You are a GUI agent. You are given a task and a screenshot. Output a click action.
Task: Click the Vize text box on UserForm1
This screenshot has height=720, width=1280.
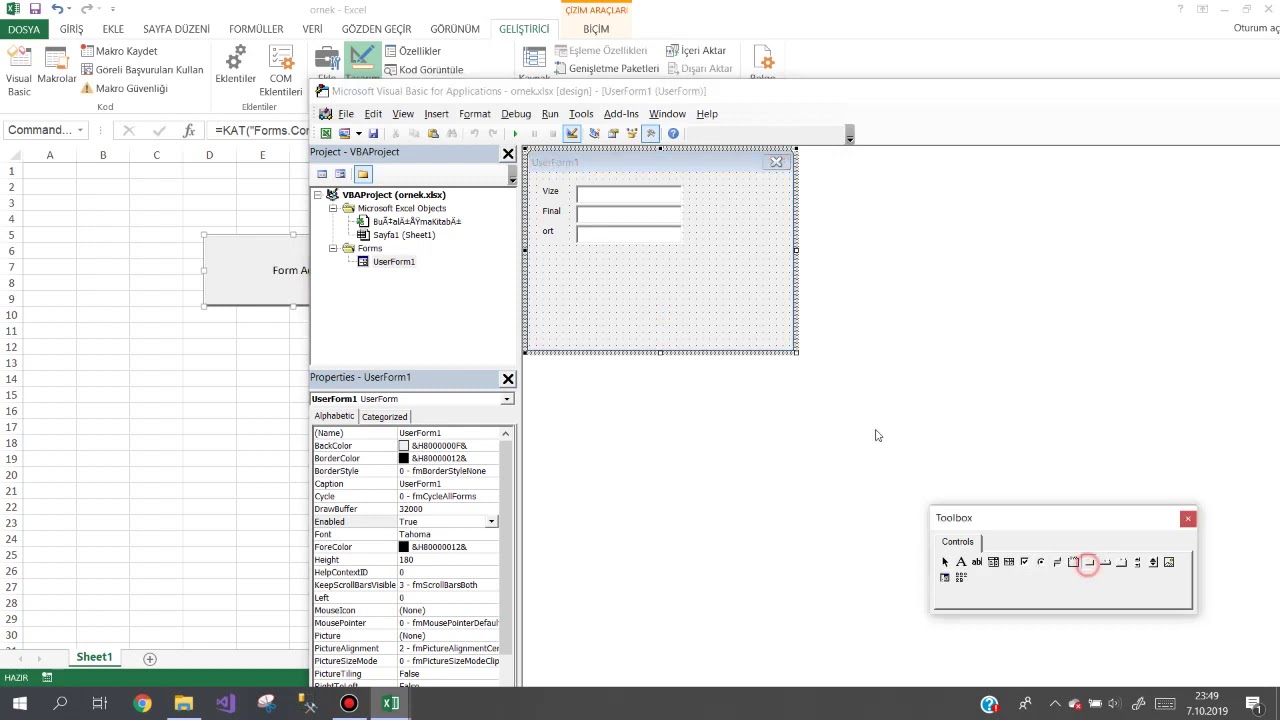click(628, 194)
